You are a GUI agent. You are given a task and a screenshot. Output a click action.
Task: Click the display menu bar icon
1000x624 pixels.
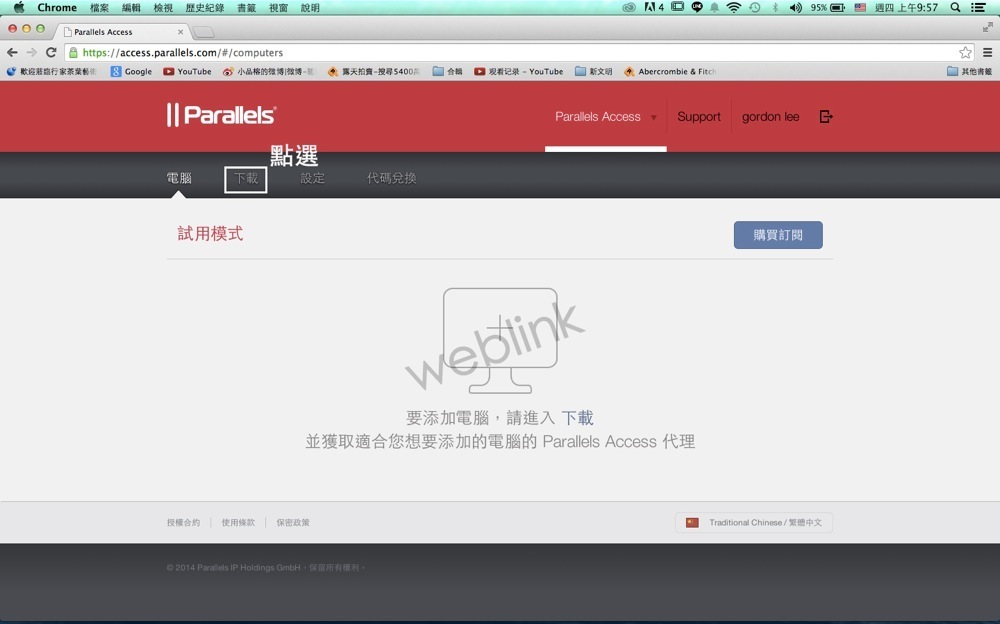677,8
